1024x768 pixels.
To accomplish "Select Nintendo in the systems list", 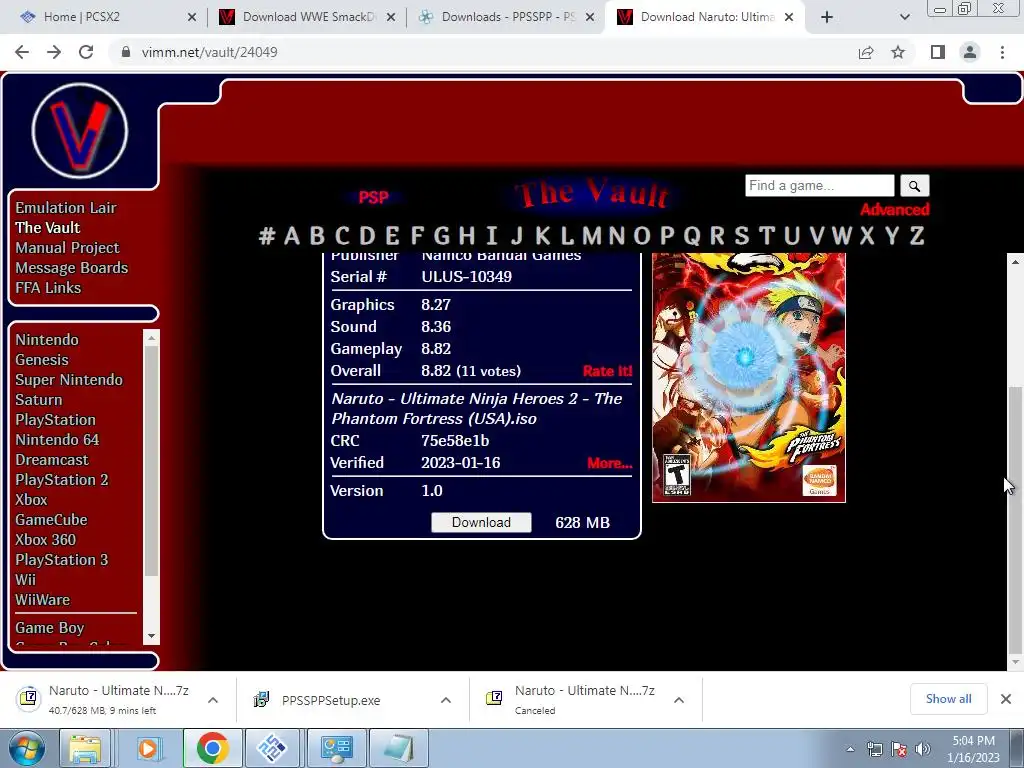I will (47, 340).
